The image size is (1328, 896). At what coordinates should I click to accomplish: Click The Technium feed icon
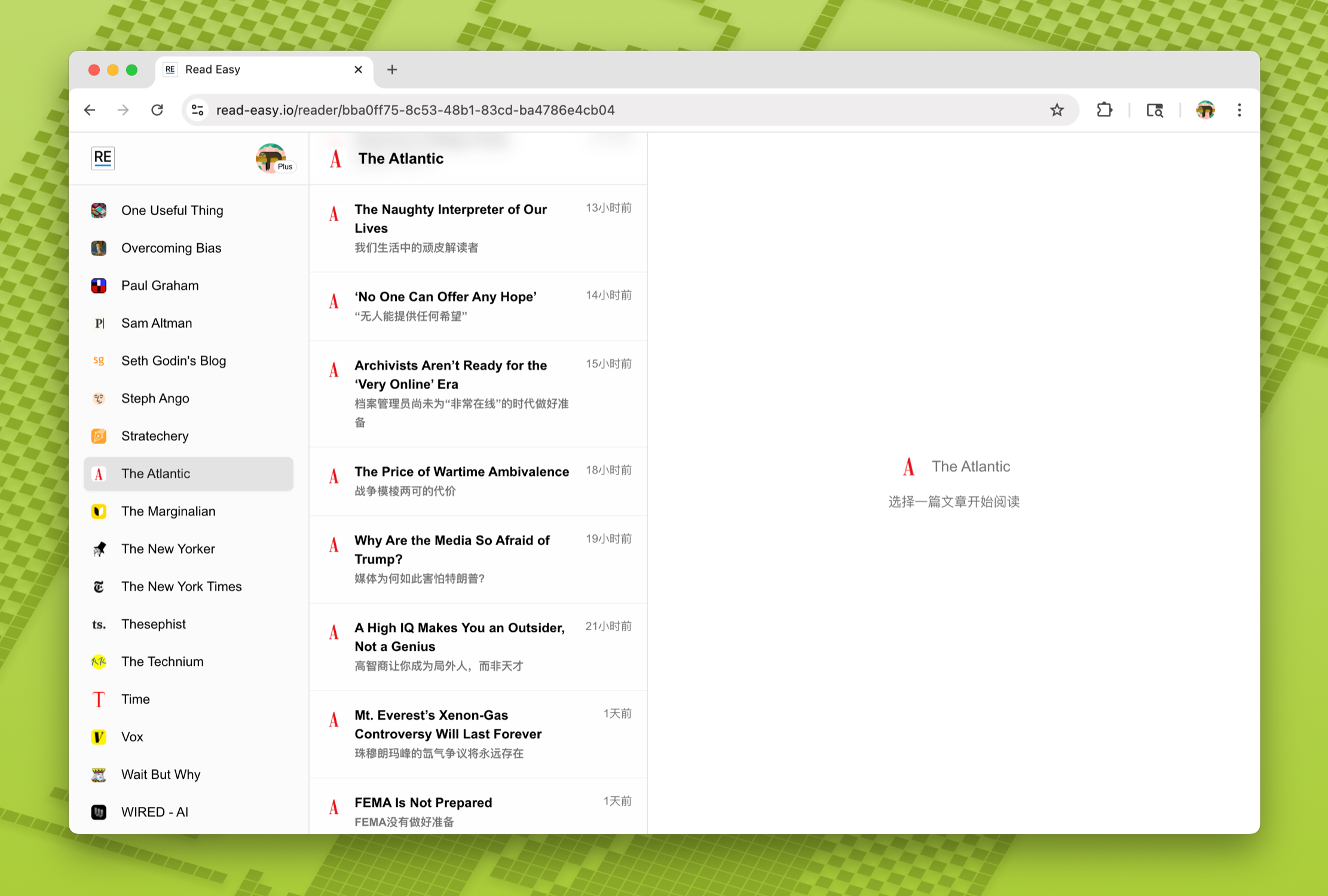[x=99, y=662]
